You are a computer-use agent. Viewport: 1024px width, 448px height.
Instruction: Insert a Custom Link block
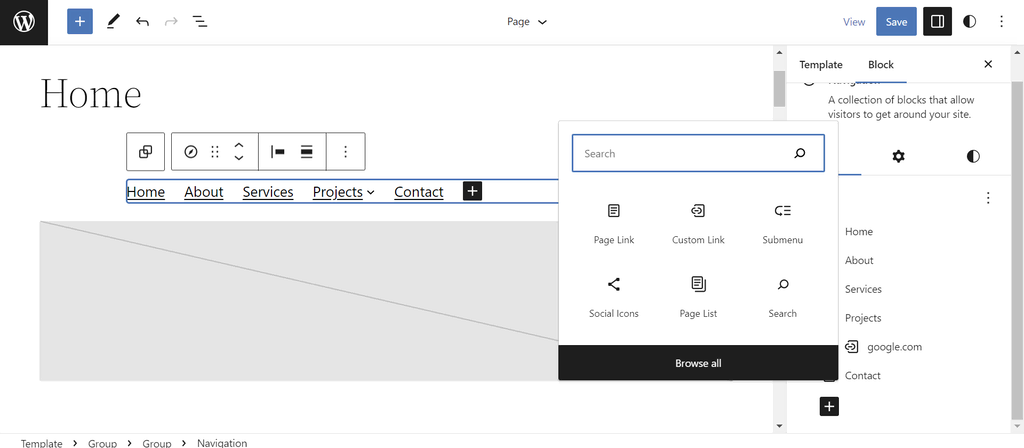coord(698,223)
